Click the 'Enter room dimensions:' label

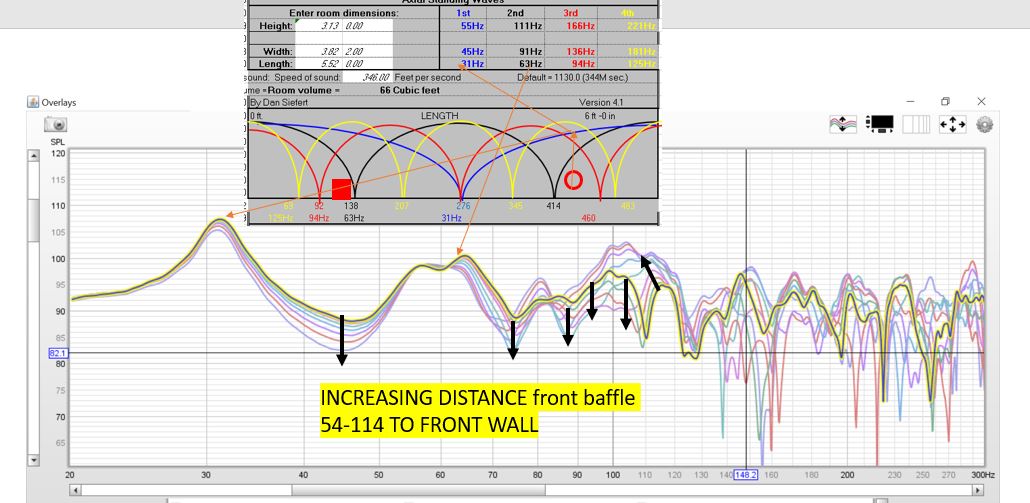point(344,13)
